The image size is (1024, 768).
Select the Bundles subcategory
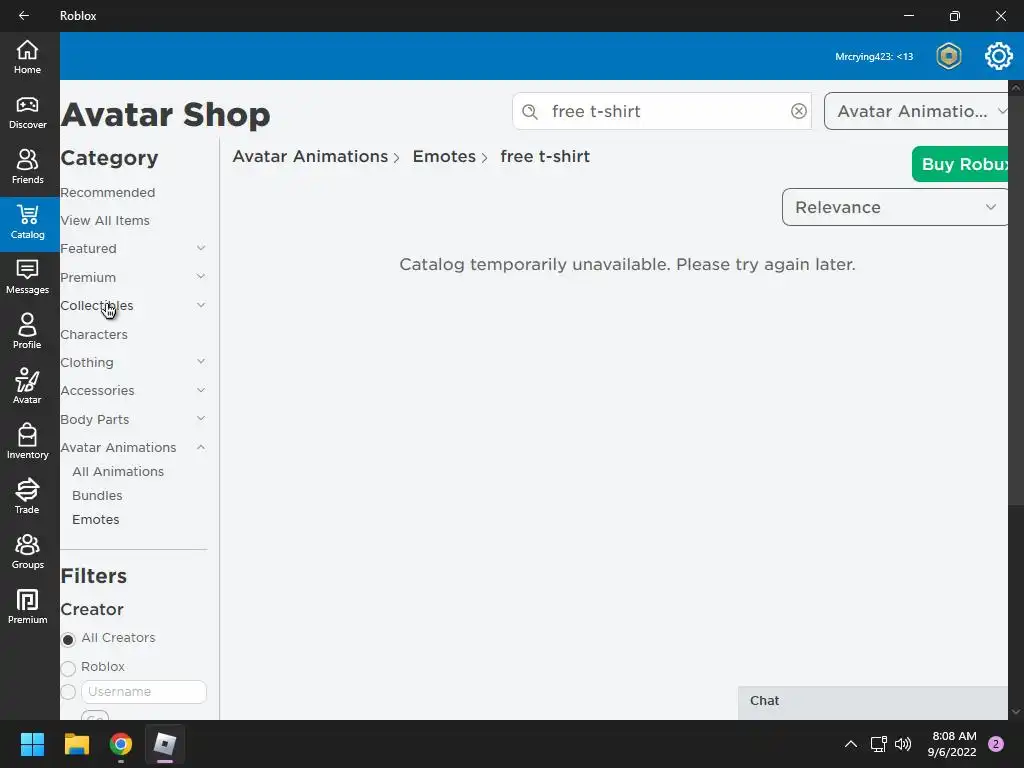(97, 496)
